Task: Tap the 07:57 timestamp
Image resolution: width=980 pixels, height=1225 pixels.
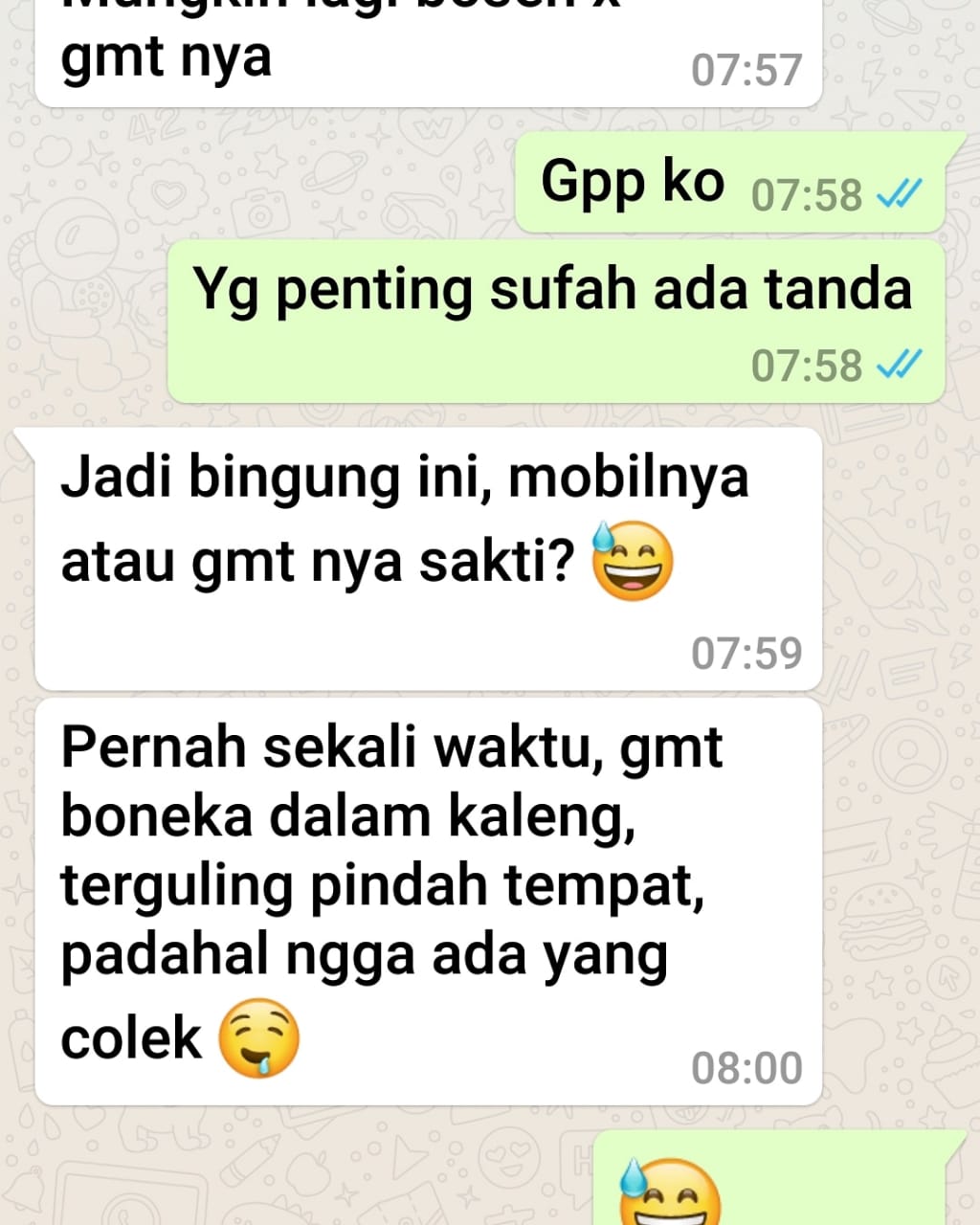Action: [746, 71]
